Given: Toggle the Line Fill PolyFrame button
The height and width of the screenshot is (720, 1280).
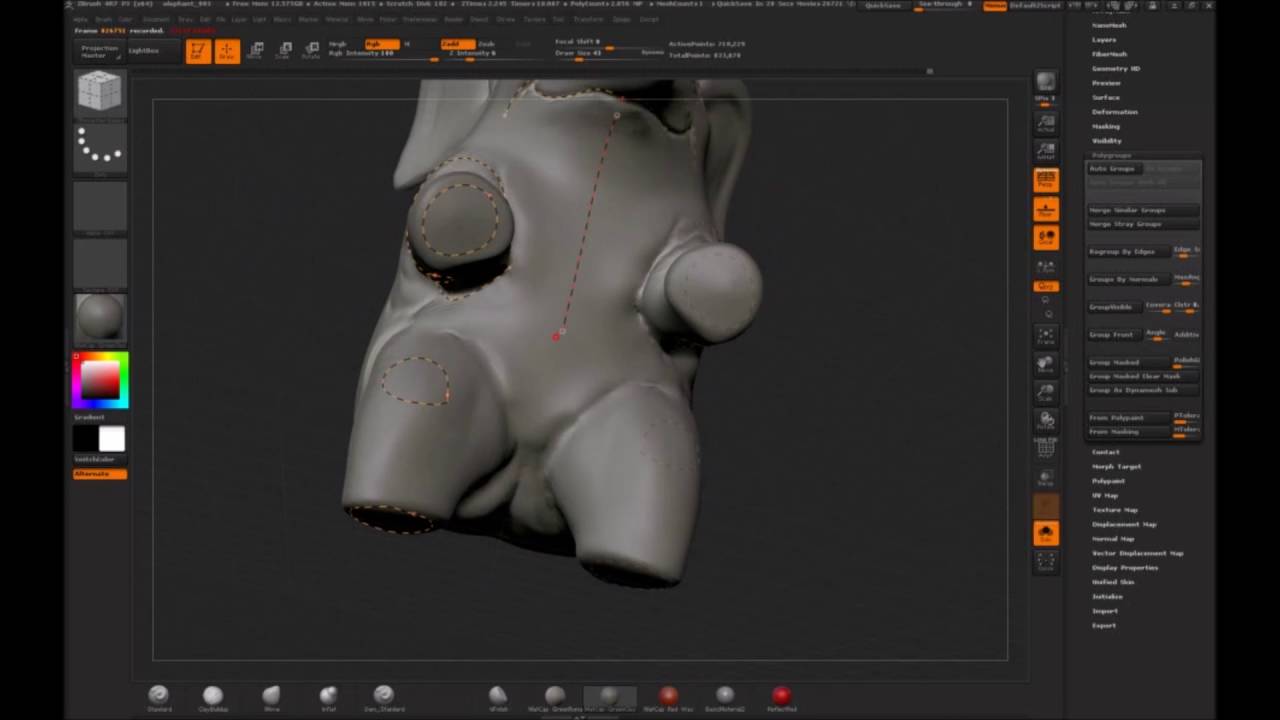Looking at the screenshot, I should pyautogui.click(x=1045, y=447).
